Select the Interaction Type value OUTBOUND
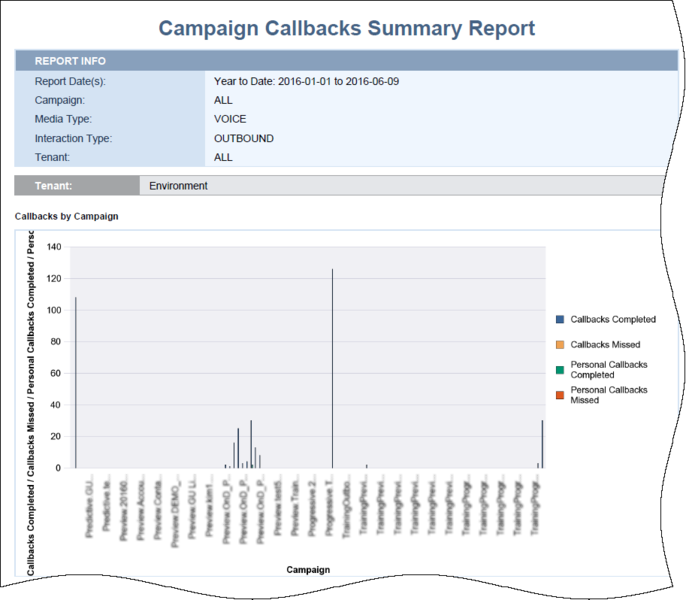Image resolution: width=686 pixels, height=600 pixels. coord(243,138)
